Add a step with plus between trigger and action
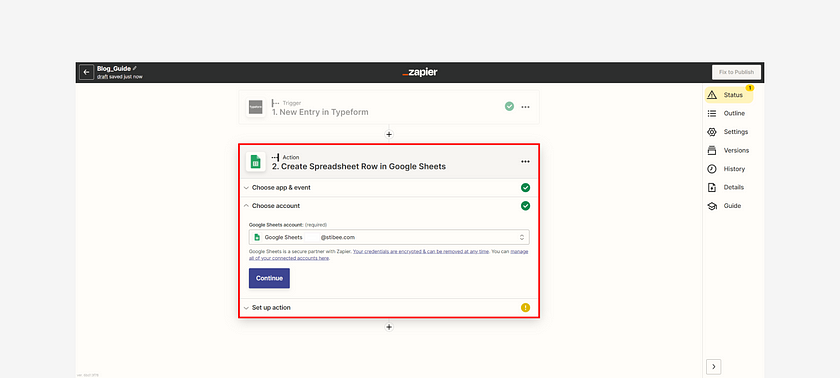840x378 pixels. (389, 134)
